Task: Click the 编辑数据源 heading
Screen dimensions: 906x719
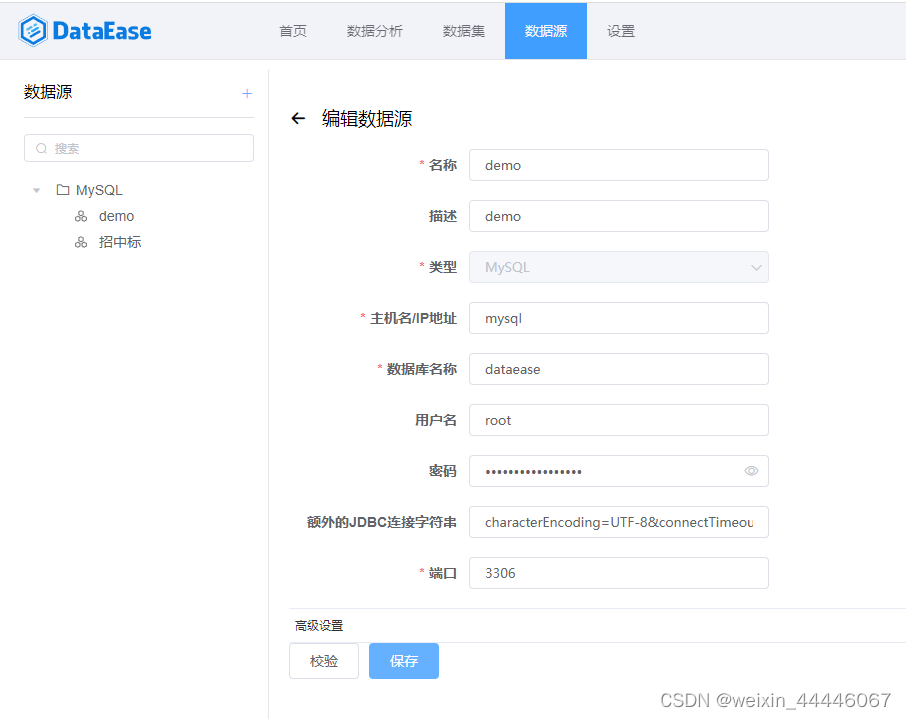Action: (367, 118)
